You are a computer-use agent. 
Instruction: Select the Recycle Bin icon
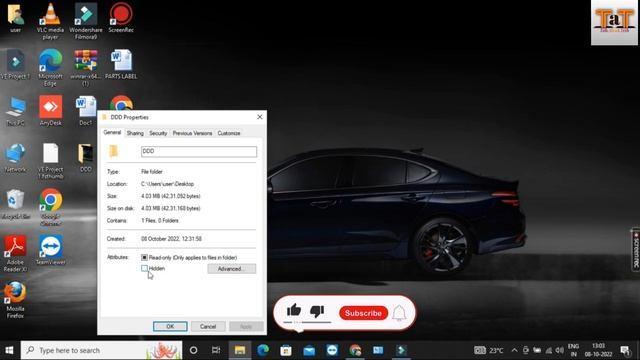pos(16,205)
